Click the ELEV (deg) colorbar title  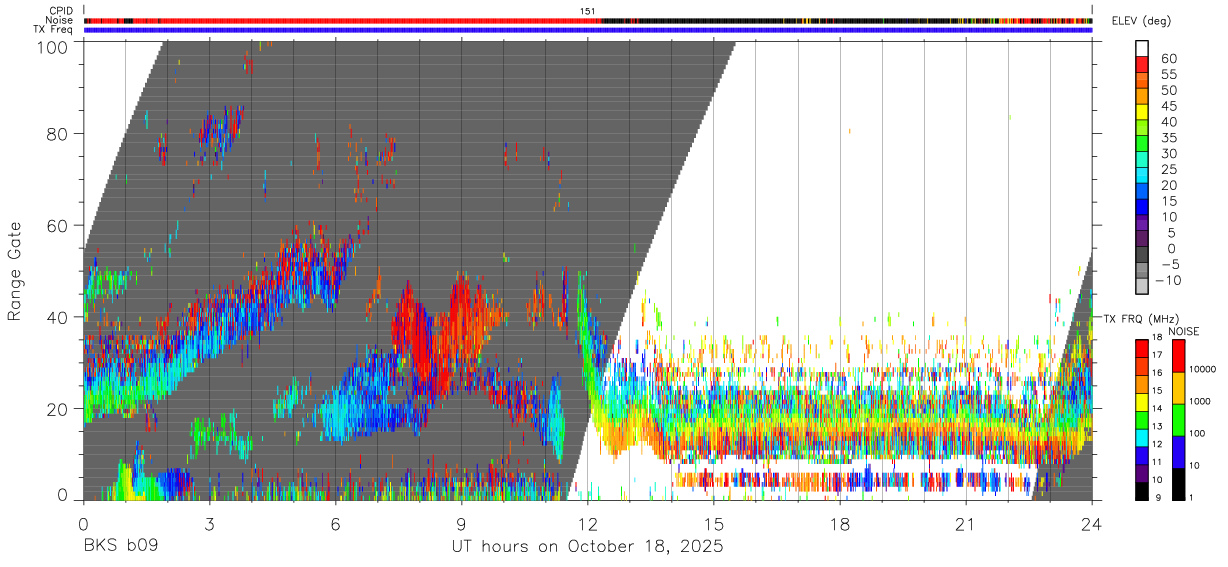(1142, 21)
